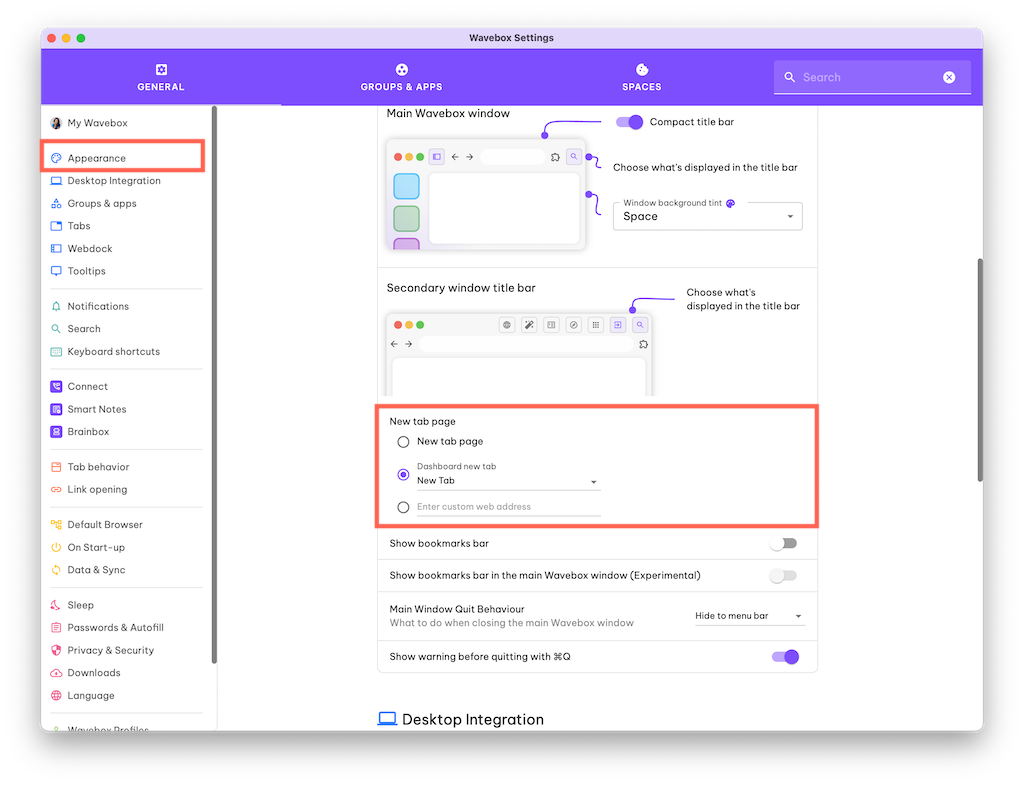Viewport: 1024px width, 785px height.
Task: Click the green app tile in window preview
Action: pyautogui.click(x=406, y=219)
